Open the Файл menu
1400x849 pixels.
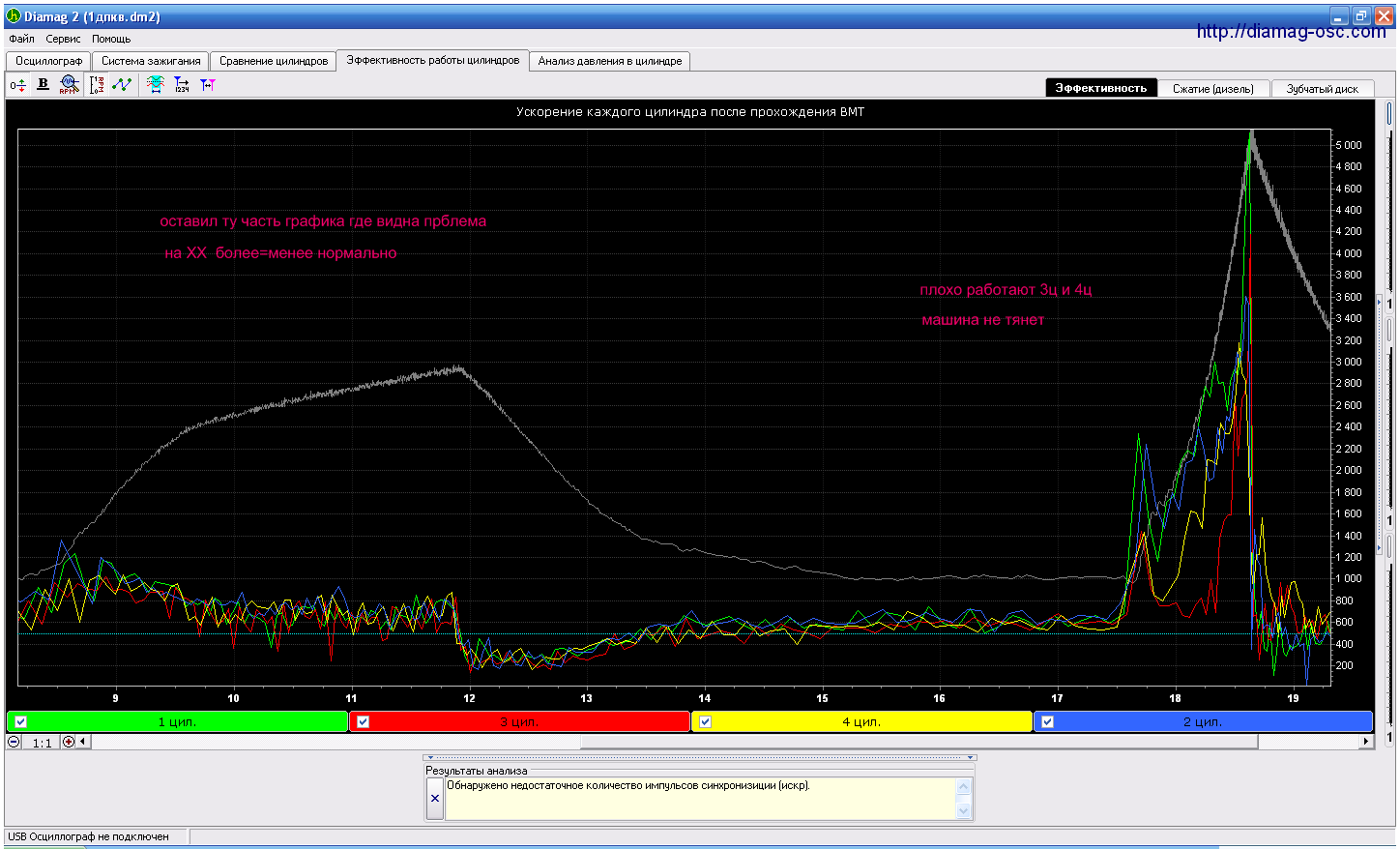pyautogui.click(x=21, y=39)
